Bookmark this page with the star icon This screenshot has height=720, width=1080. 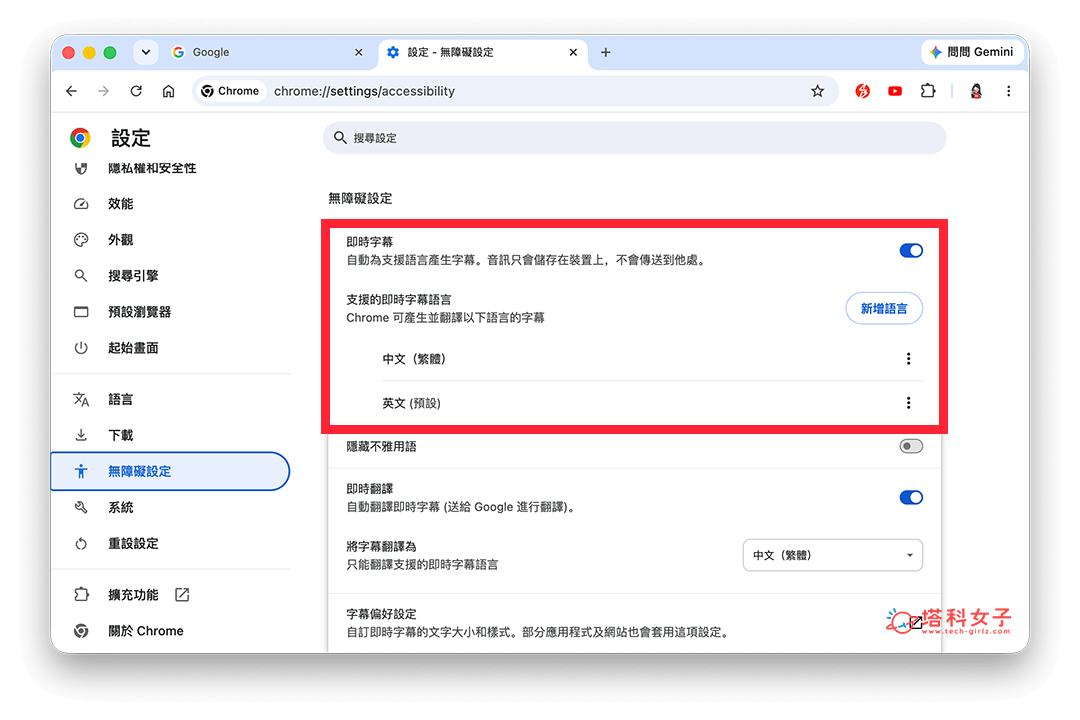(x=818, y=91)
